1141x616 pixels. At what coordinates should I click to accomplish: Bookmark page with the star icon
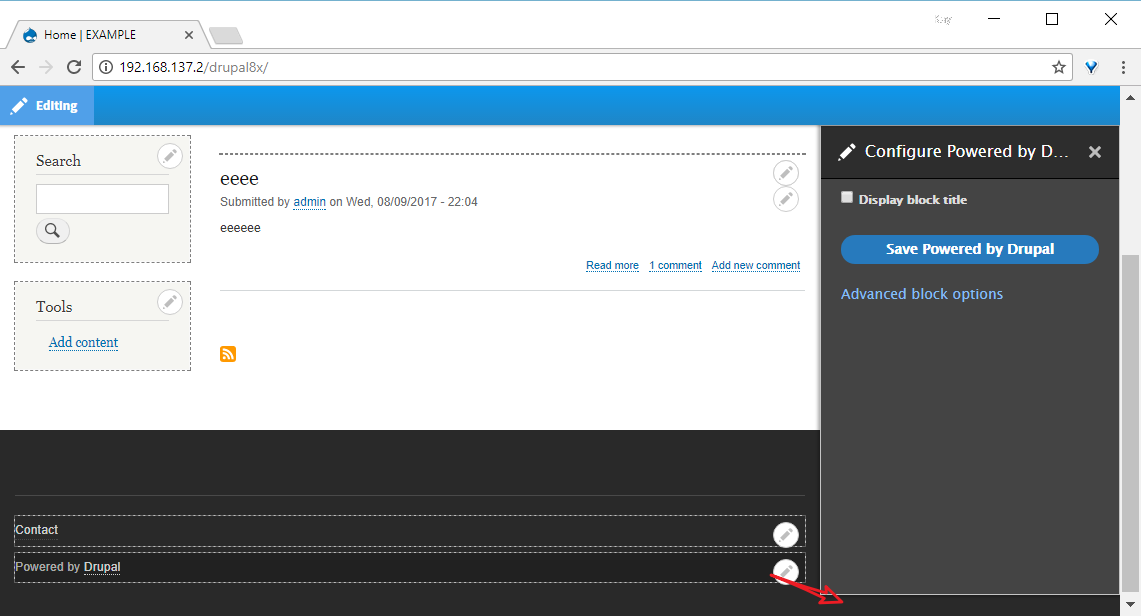click(1059, 68)
